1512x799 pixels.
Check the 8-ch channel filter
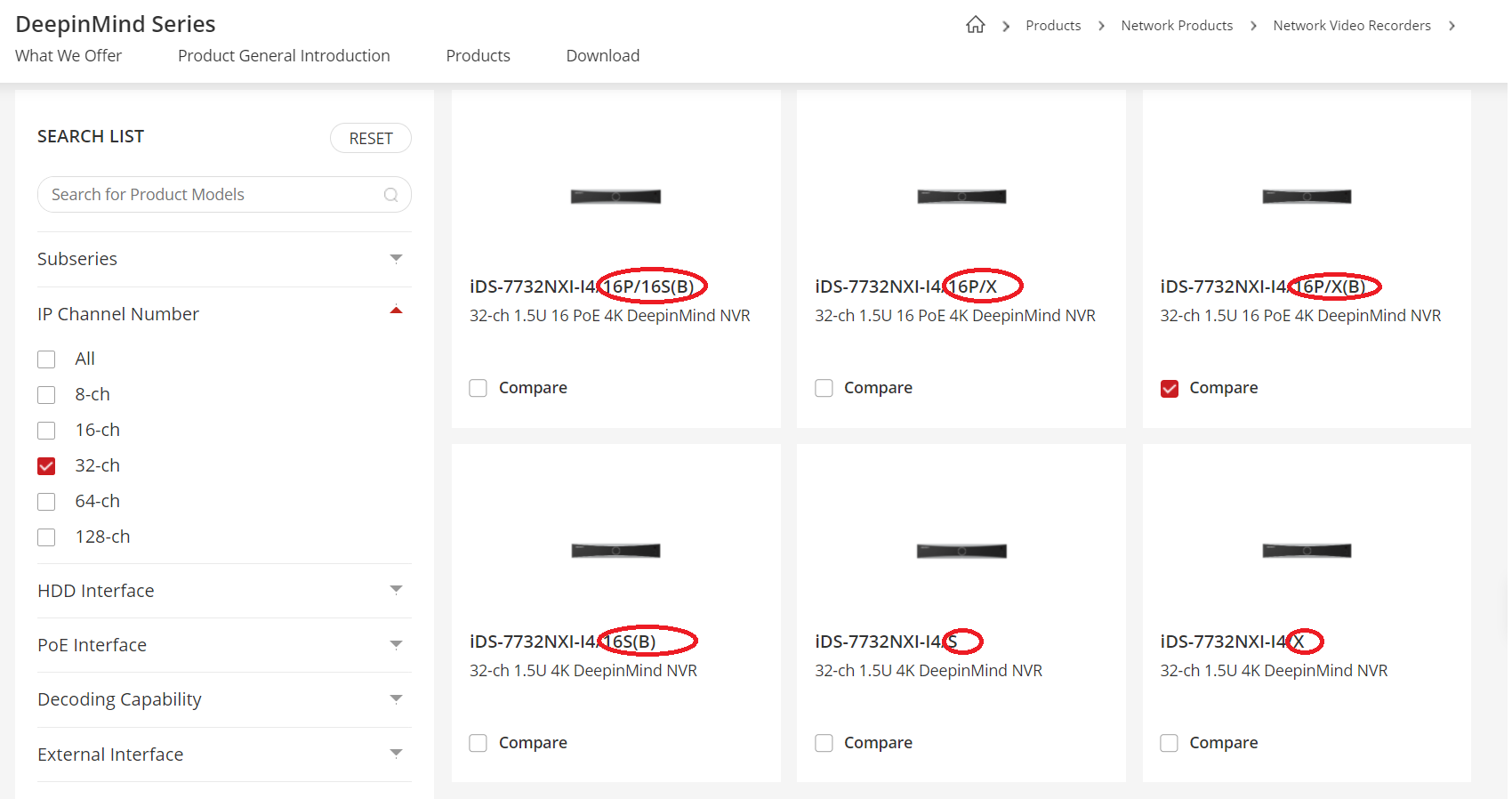[46, 395]
